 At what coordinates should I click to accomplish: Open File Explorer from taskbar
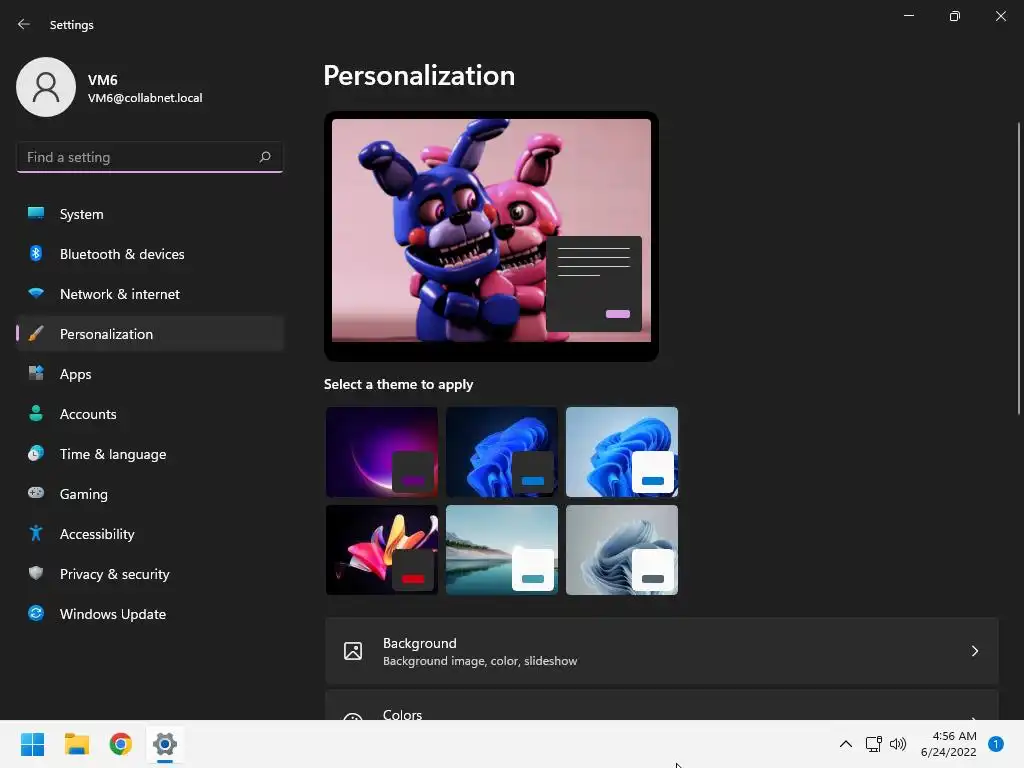click(x=76, y=744)
